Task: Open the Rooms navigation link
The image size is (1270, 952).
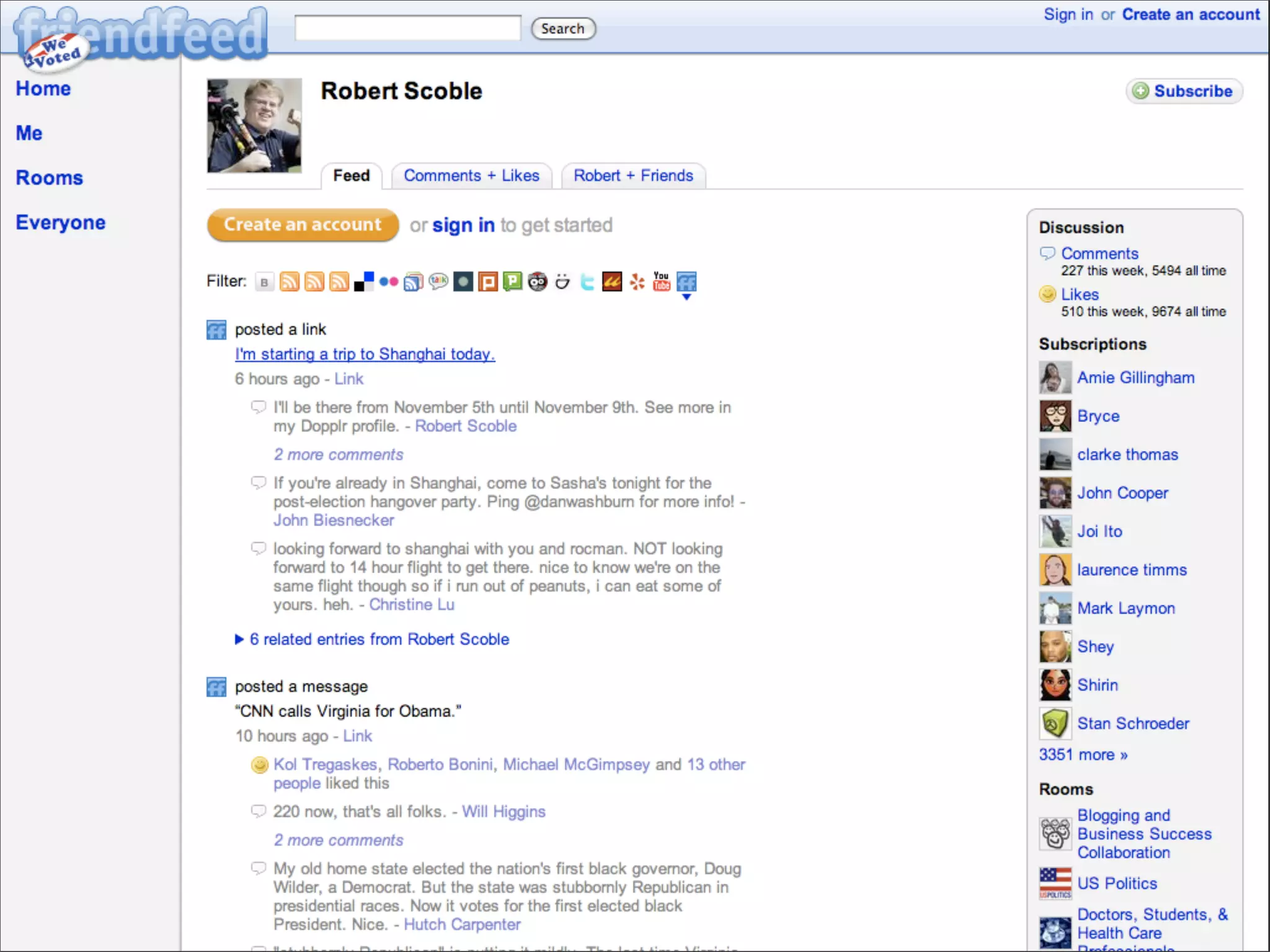Action: click(x=50, y=178)
